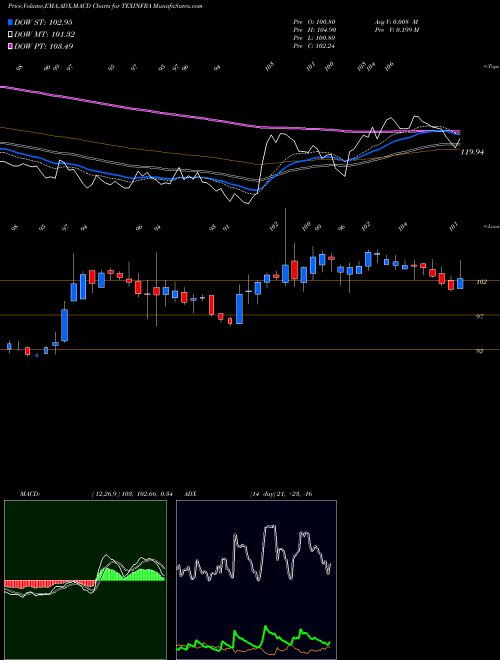The image size is (500, 660).
Task: Click the 102 price level label
Action: tap(481, 282)
